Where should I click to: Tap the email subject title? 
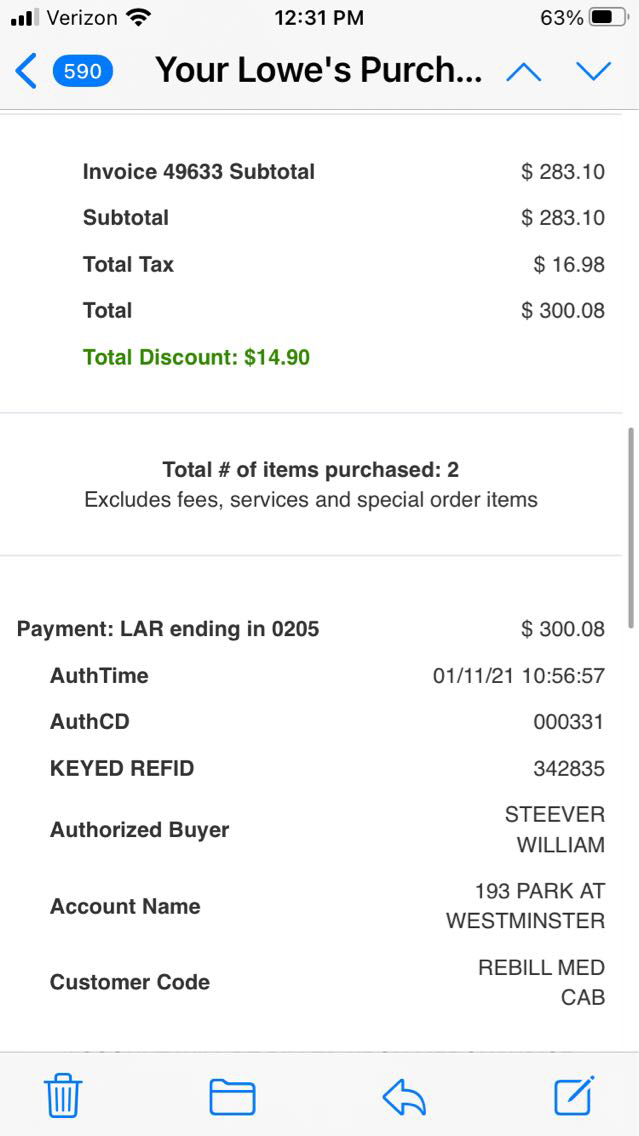[319, 71]
